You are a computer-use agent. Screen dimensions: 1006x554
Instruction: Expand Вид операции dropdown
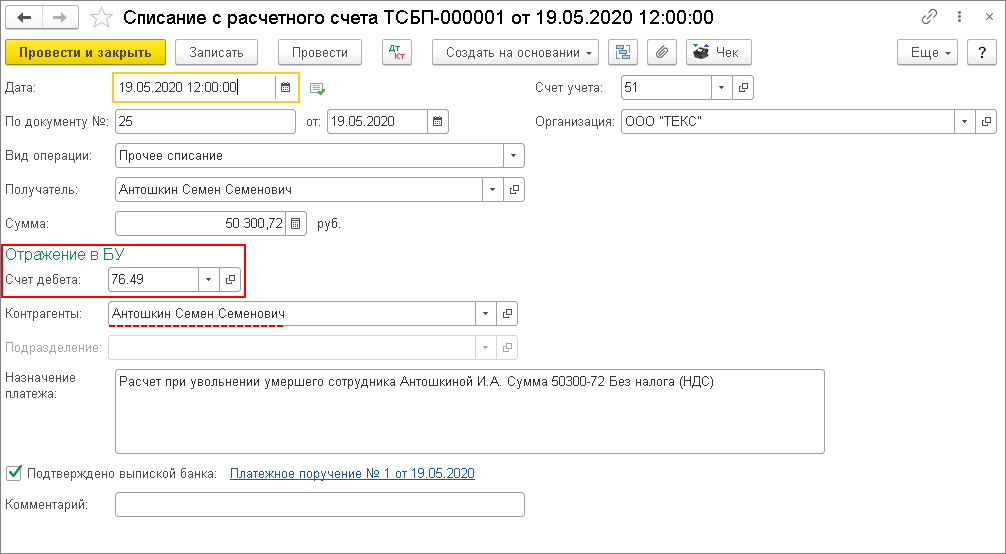coord(514,156)
